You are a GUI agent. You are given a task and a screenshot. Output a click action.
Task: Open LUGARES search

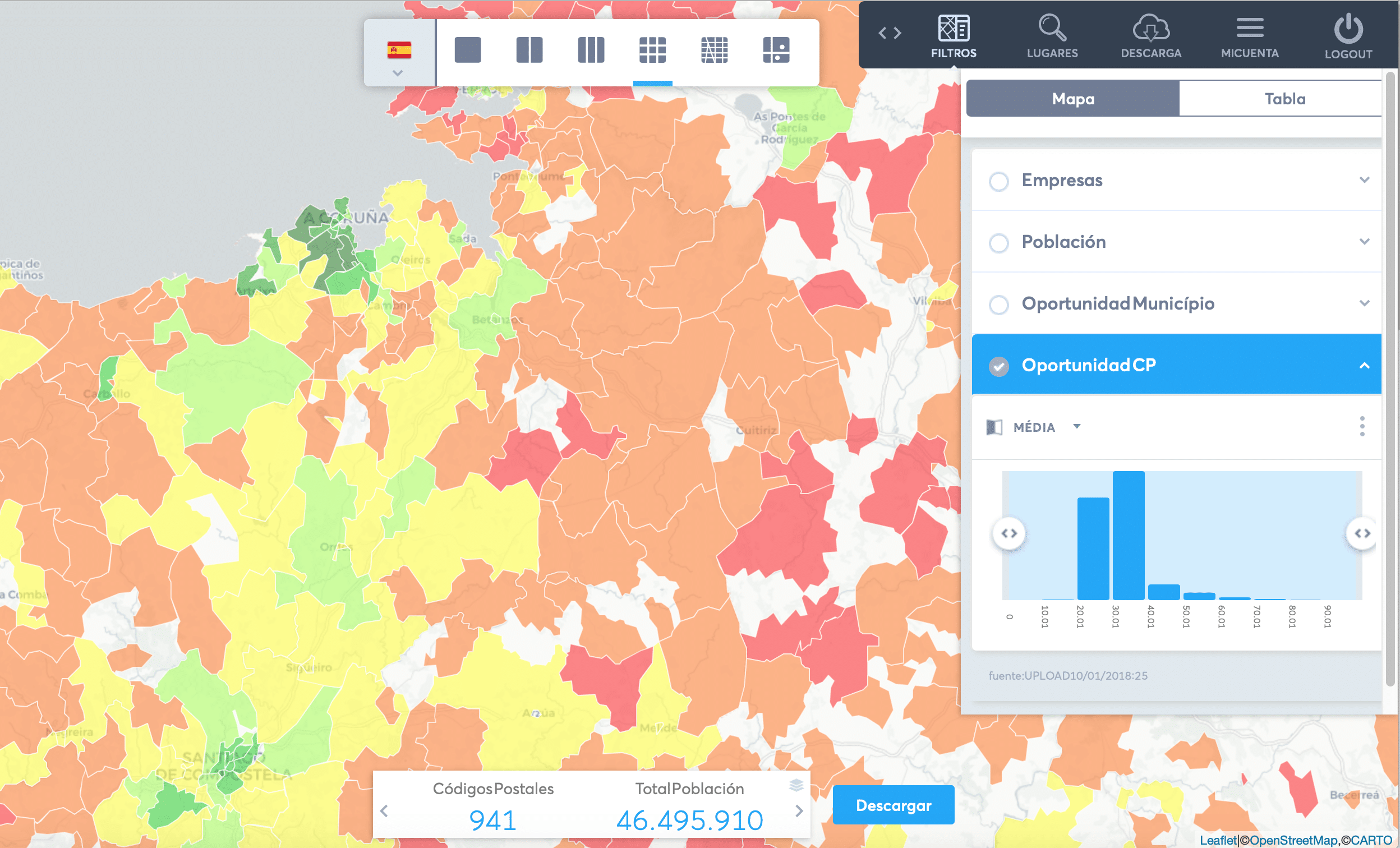click(x=1052, y=36)
